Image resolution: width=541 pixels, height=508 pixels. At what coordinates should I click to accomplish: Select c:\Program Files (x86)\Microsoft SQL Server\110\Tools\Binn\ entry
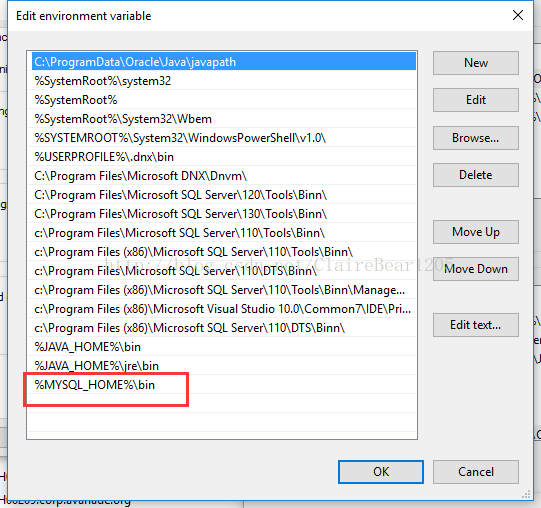point(222,252)
